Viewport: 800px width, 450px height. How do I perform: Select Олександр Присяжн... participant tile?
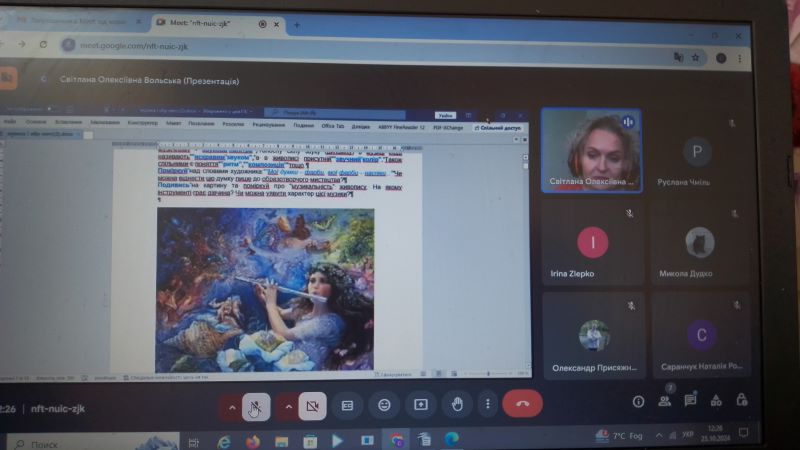coord(594,335)
